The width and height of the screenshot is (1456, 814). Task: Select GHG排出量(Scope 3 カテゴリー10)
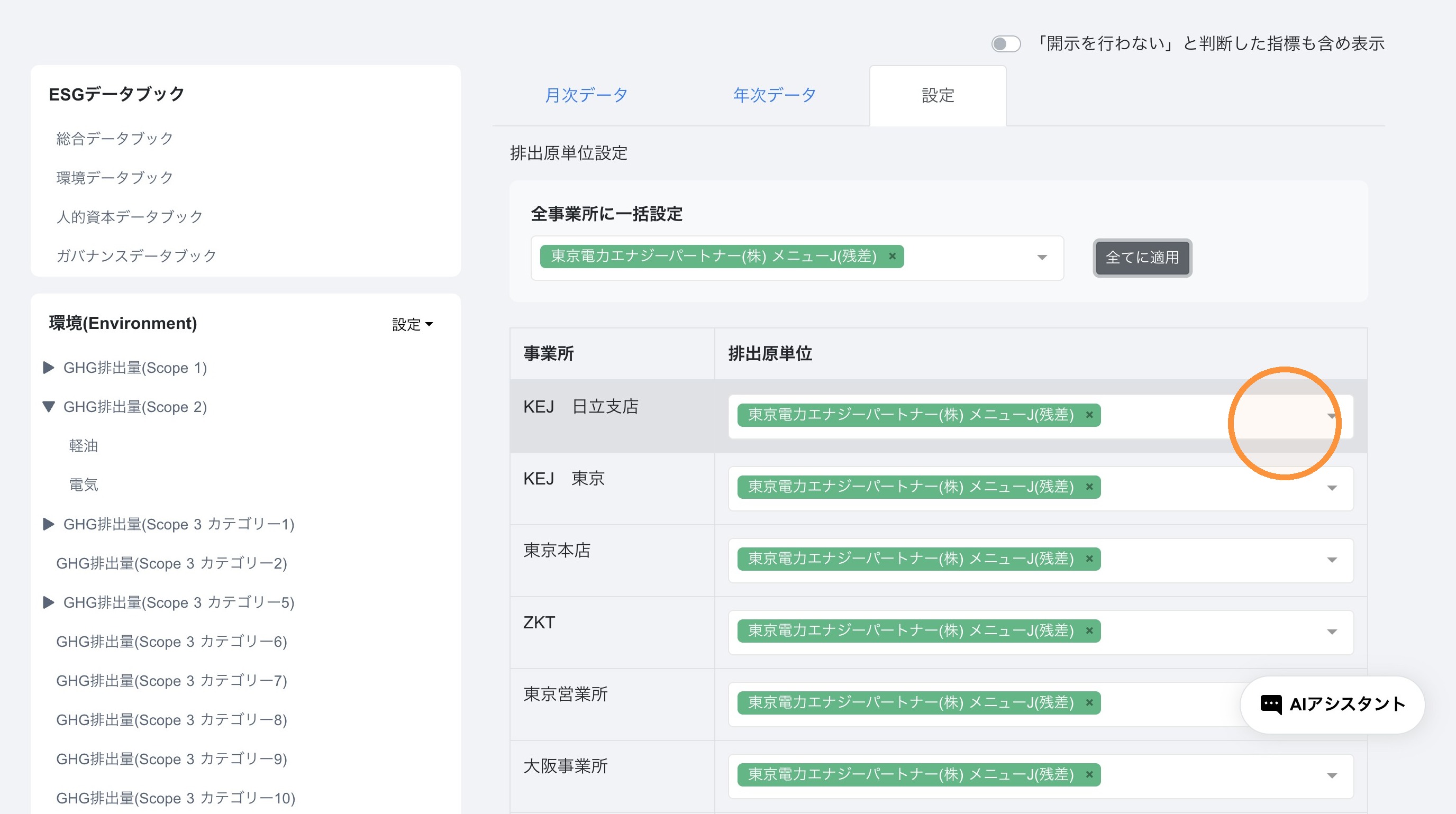pyautogui.click(x=176, y=798)
